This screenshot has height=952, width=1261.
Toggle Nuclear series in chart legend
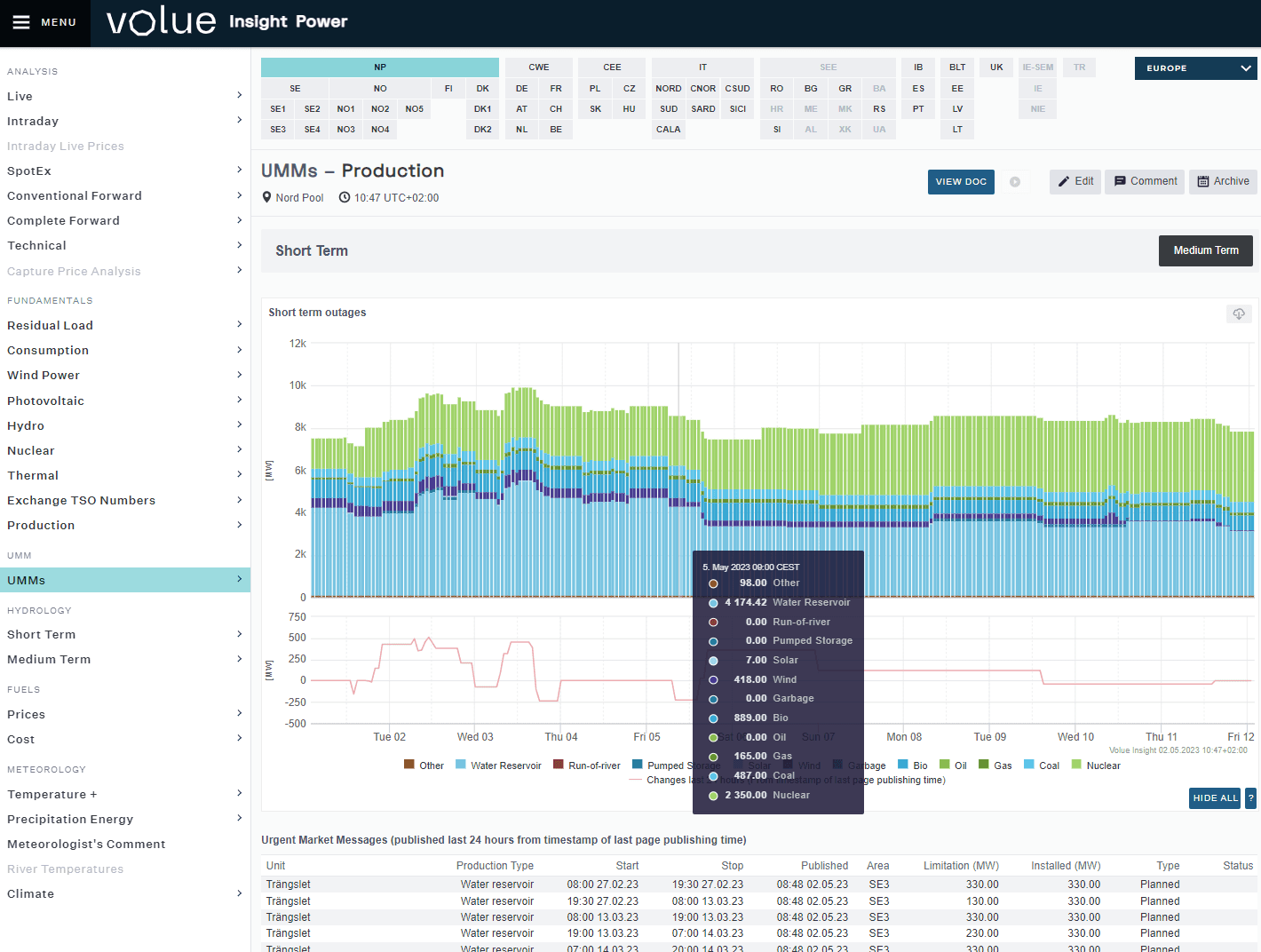coord(1102,766)
